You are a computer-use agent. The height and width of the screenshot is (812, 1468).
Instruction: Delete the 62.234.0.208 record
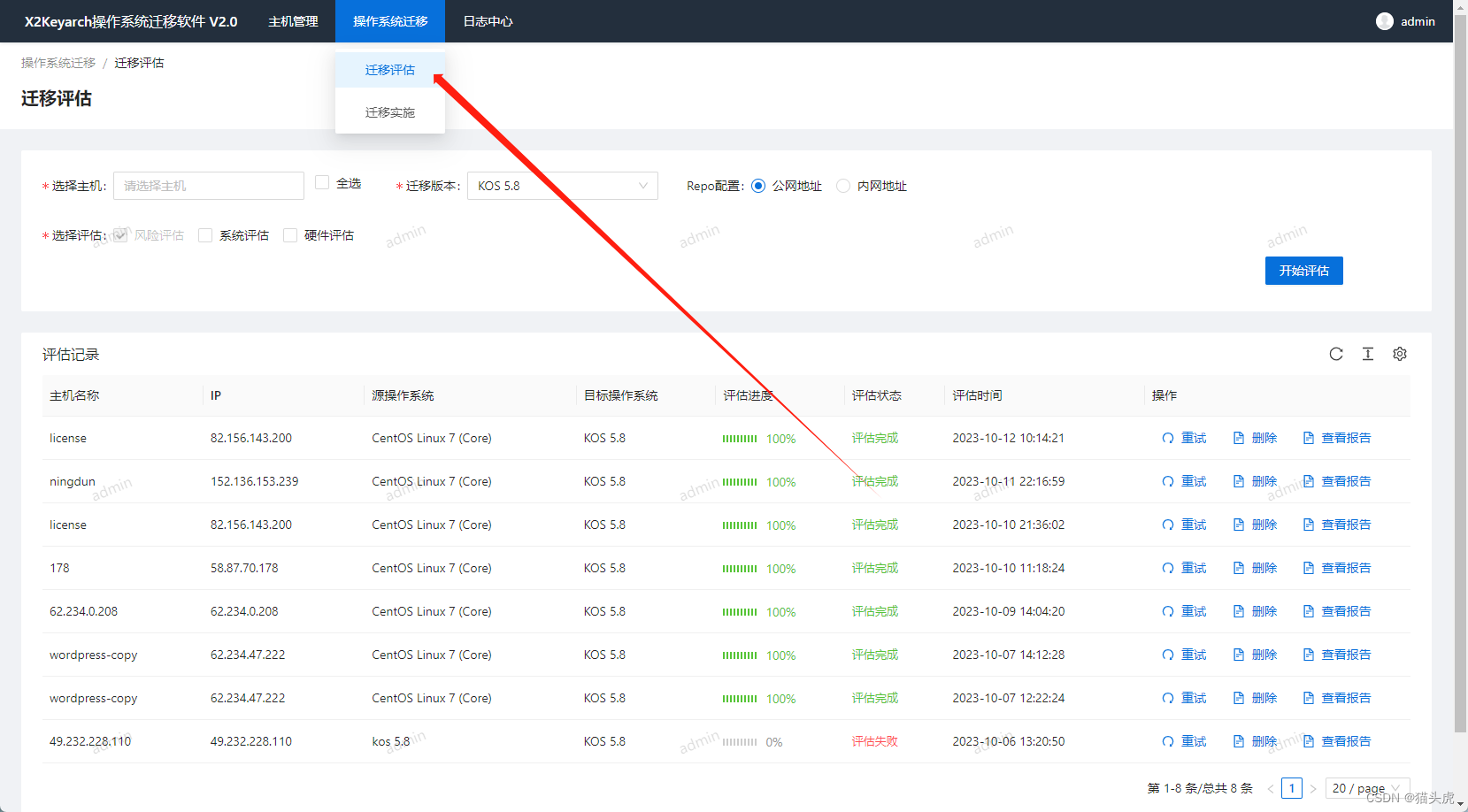(x=1255, y=611)
